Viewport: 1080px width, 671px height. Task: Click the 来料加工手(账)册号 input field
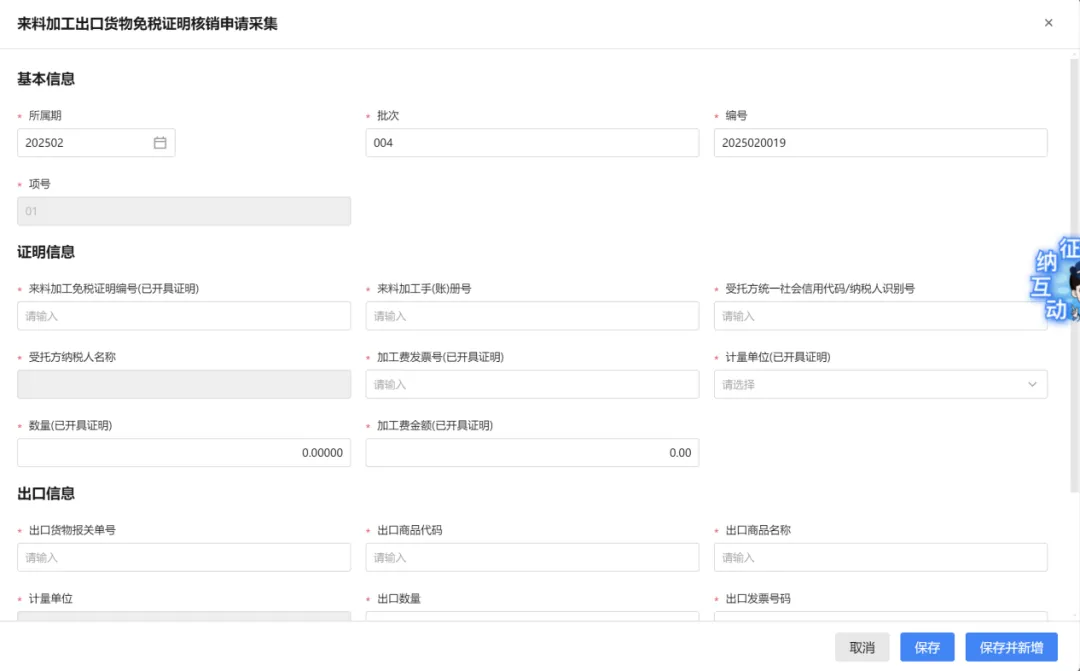pyautogui.click(x=532, y=316)
